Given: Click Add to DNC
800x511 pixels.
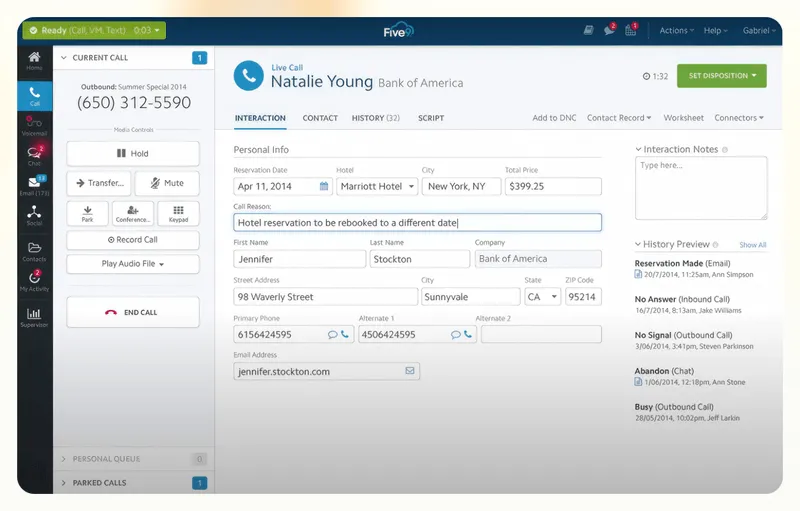Looking at the screenshot, I should coord(554,118).
